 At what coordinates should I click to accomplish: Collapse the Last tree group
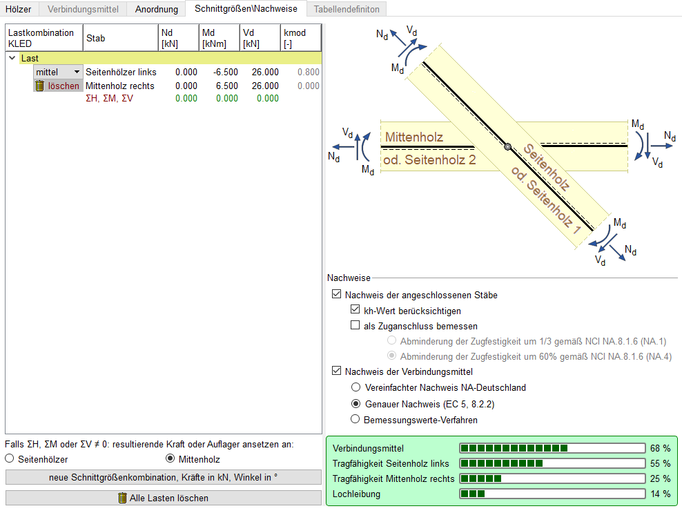12,59
